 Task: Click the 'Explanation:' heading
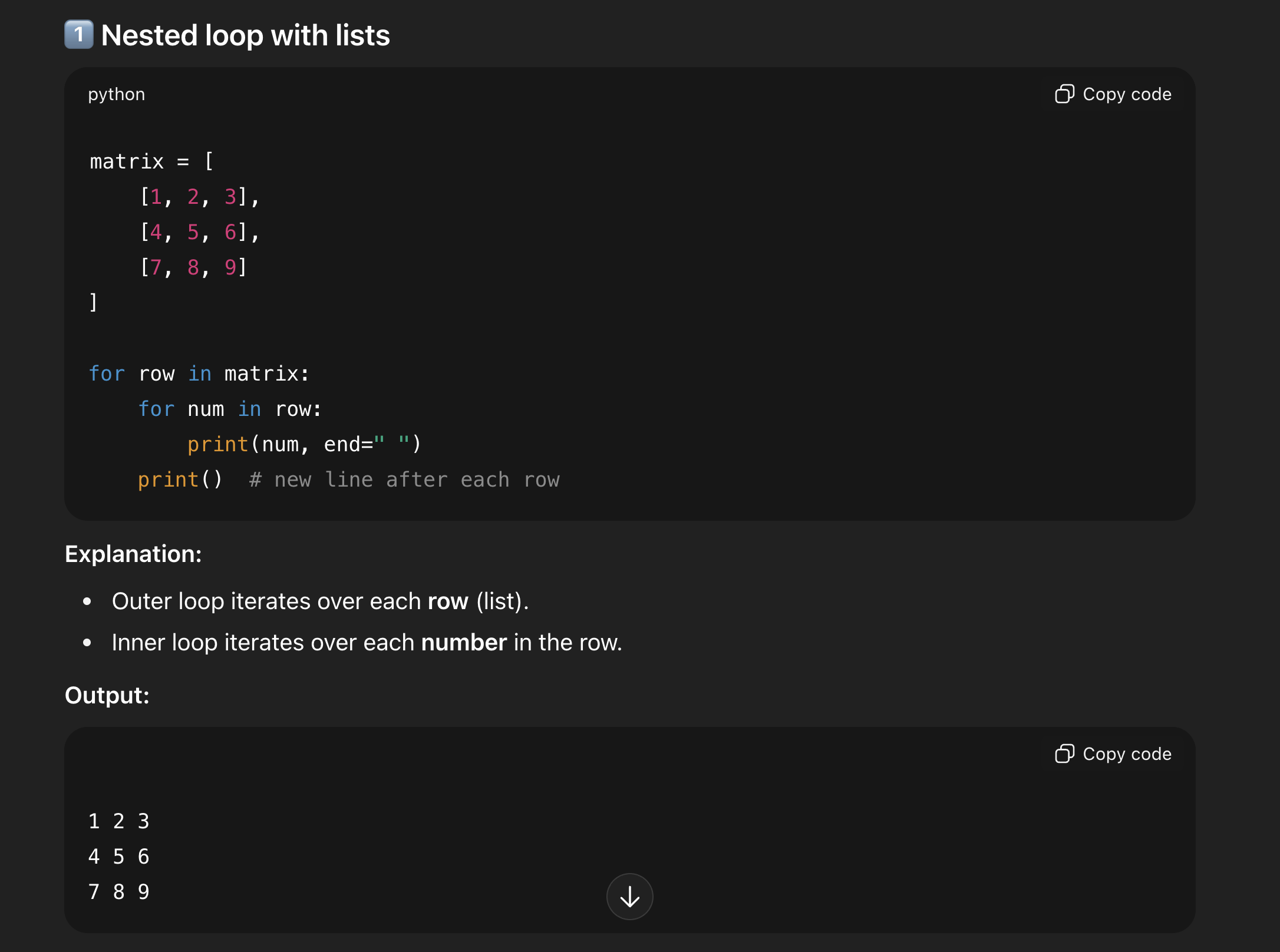point(133,554)
